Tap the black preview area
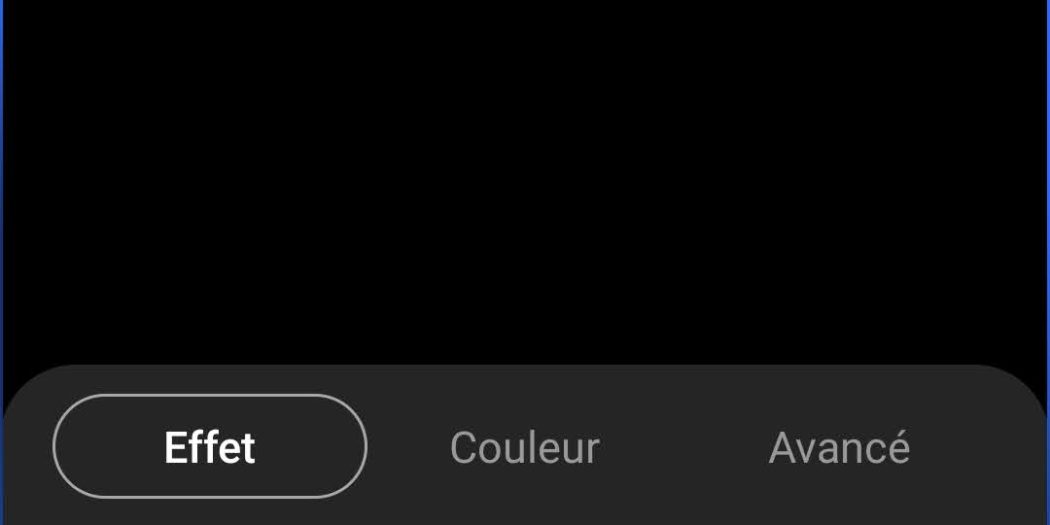Image resolution: width=1050 pixels, height=525 pixels. pos(525,181)
